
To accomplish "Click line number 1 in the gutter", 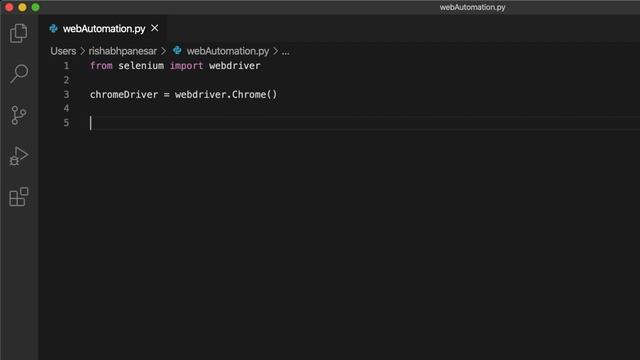I will 66,66.
